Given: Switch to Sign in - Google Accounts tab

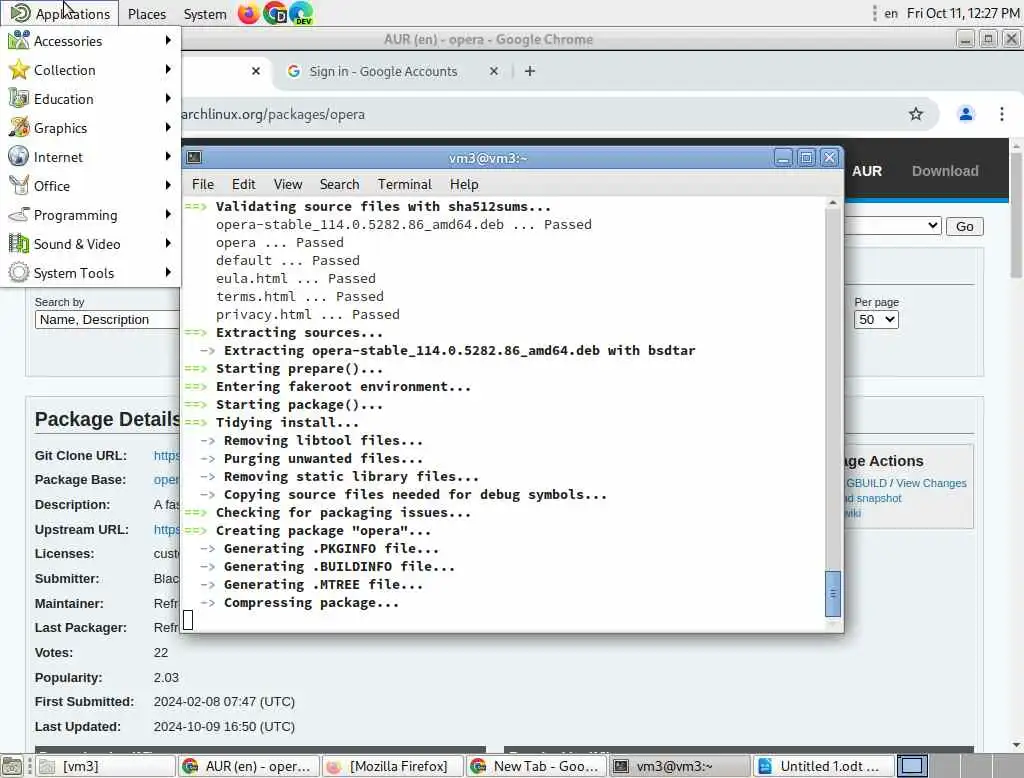Looking at the screenshot, I should point(394,71).
